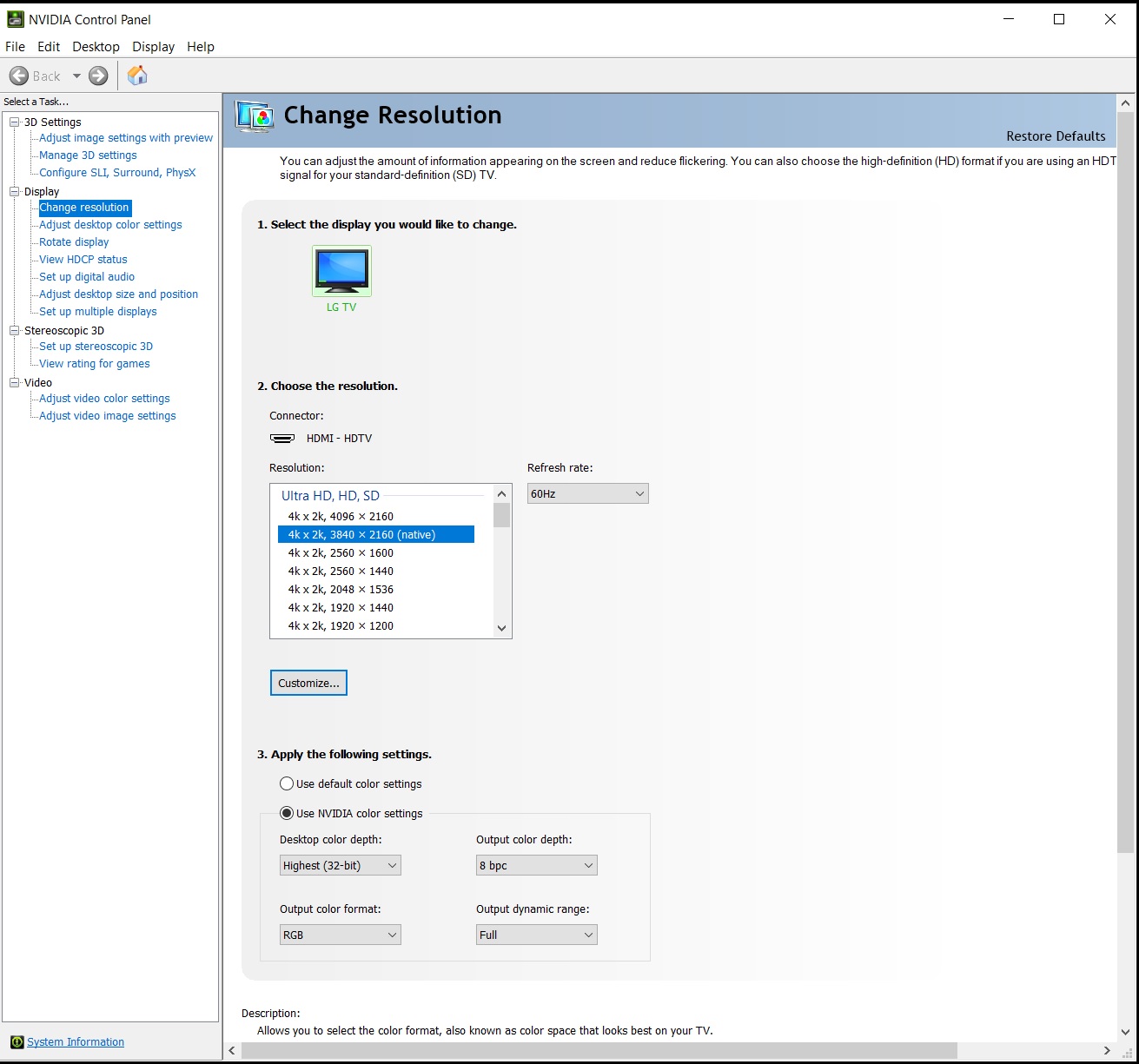Open Configure SLI, Surround, PhysX
The height and width of the screenshot is (1064, 1139).
click(117, 173)
